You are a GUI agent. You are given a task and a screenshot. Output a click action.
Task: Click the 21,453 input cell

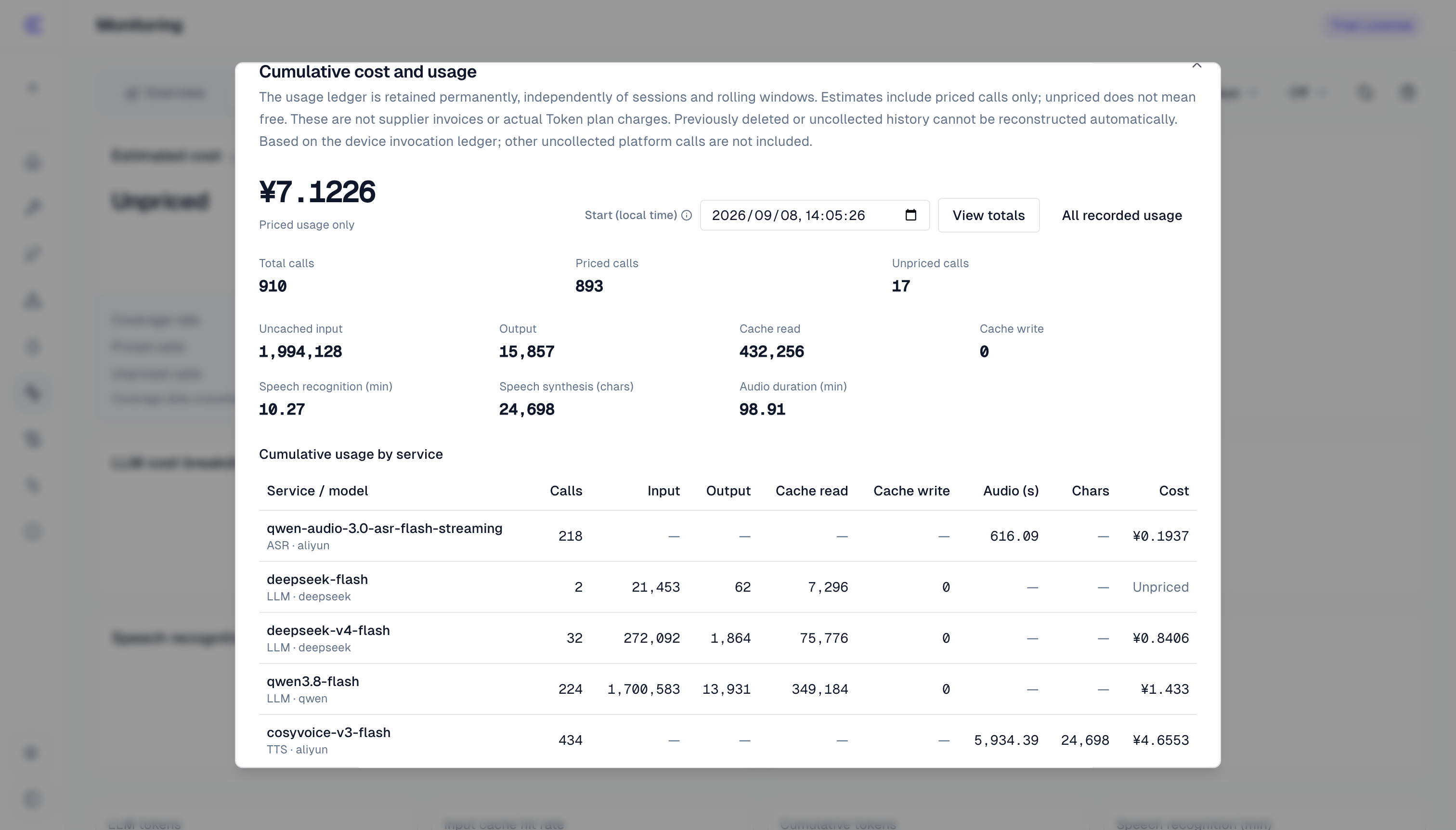click(x=655, y=587)
